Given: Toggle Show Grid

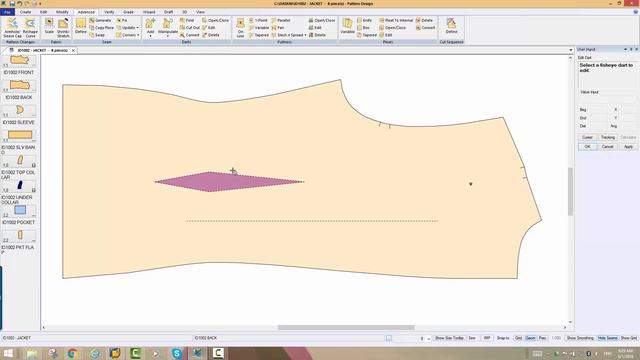Looking at the screenshot, I should click(x=629, y=338).
